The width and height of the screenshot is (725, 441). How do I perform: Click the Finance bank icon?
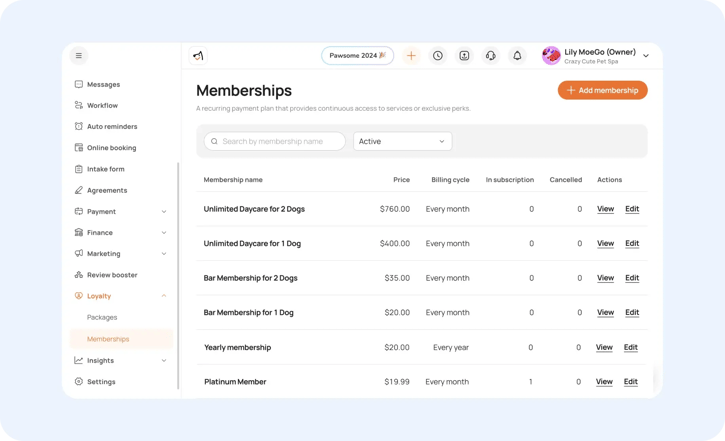(79, 232)
